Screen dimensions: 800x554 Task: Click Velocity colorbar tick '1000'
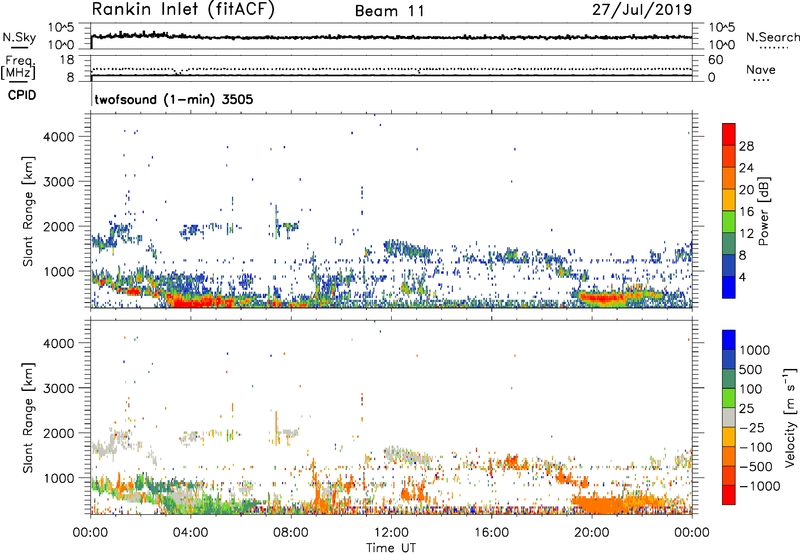point(755,350)
